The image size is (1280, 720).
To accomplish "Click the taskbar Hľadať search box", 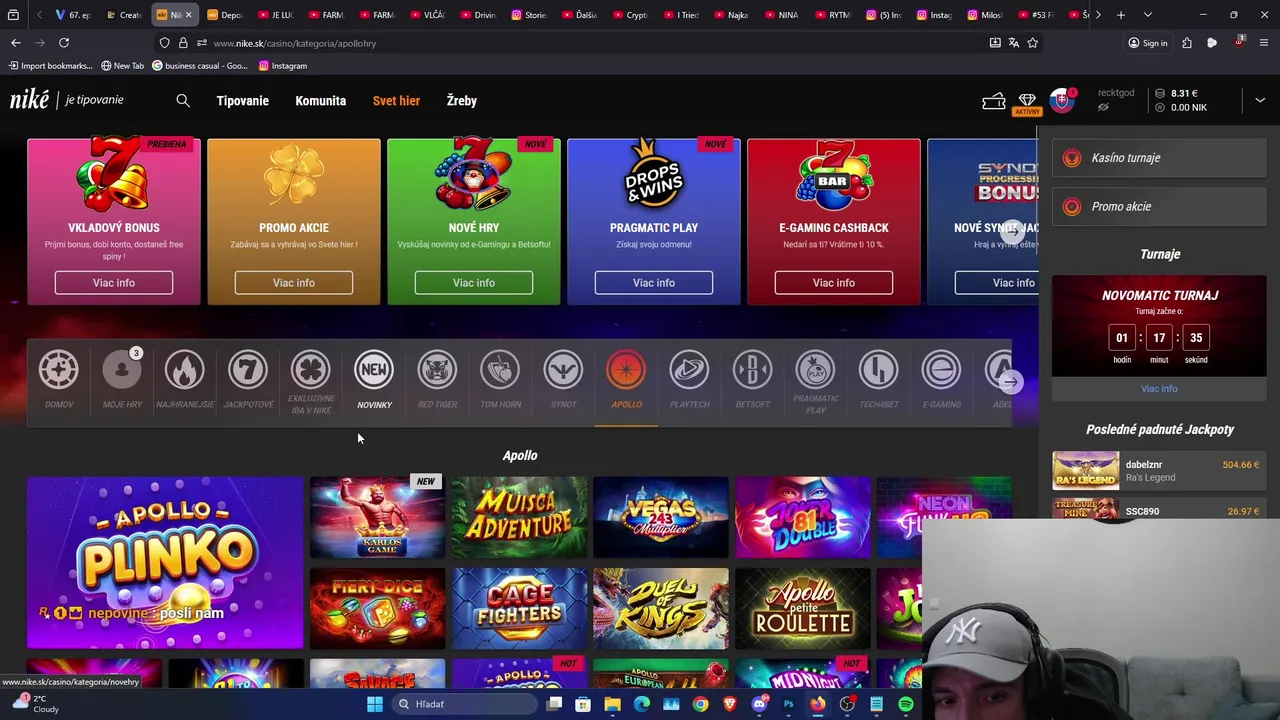I will click(464, 704).
